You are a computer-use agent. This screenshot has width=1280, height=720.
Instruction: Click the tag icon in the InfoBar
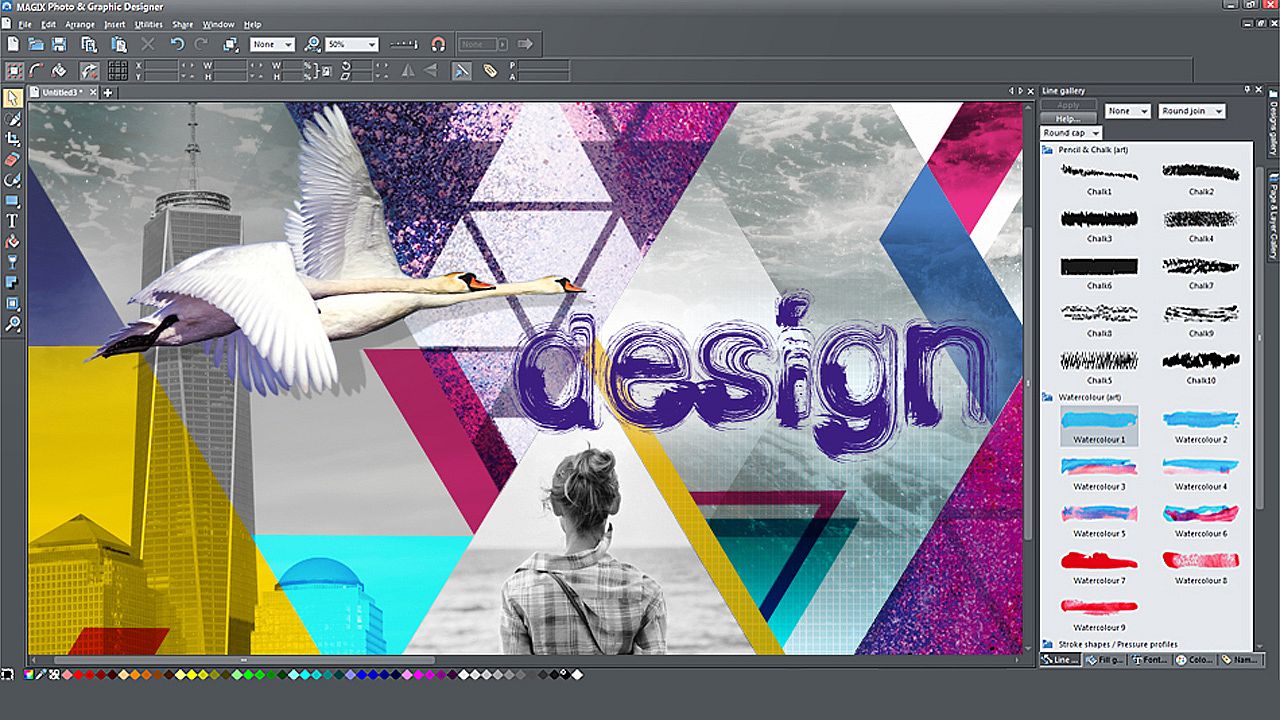[x=490, y=71]
